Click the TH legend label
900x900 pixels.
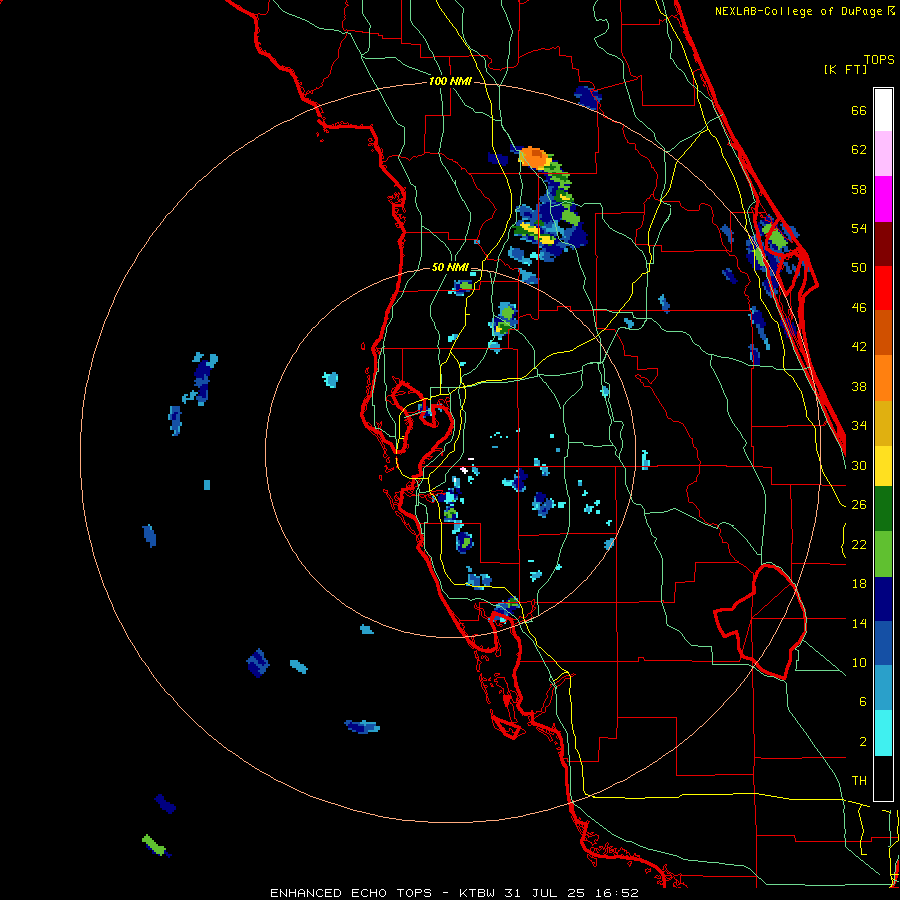point(859,781)
